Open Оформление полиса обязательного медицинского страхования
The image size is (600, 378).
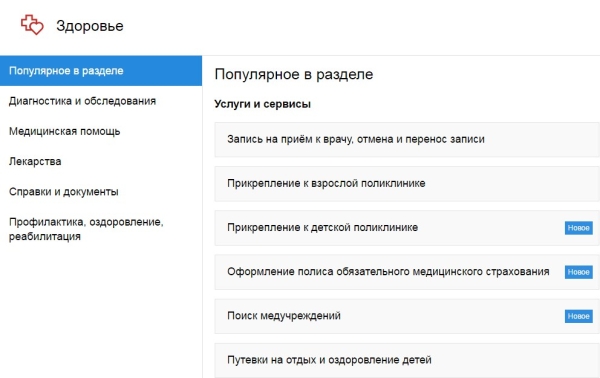point(407,272)
